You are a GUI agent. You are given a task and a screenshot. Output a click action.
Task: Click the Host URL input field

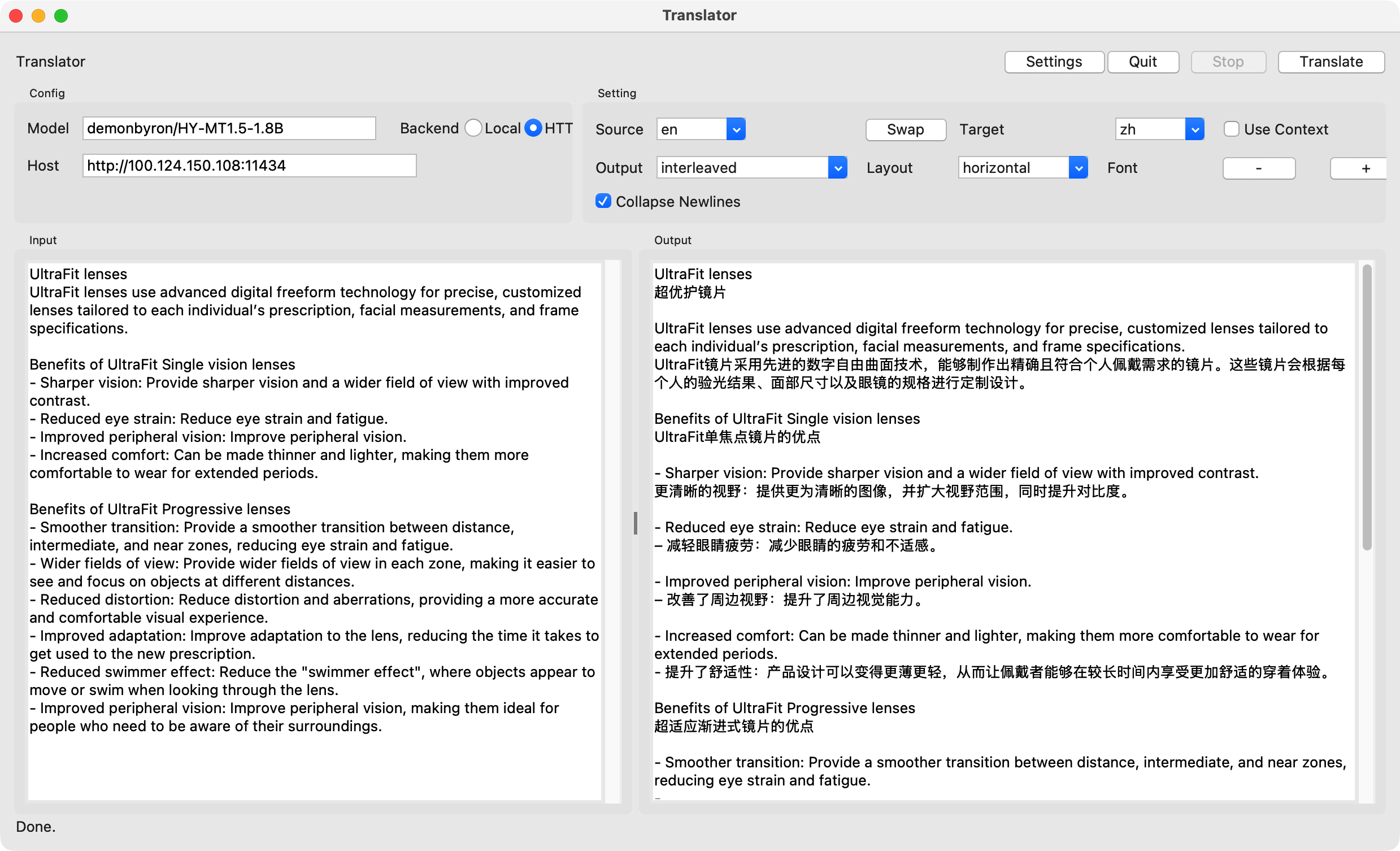249,165
